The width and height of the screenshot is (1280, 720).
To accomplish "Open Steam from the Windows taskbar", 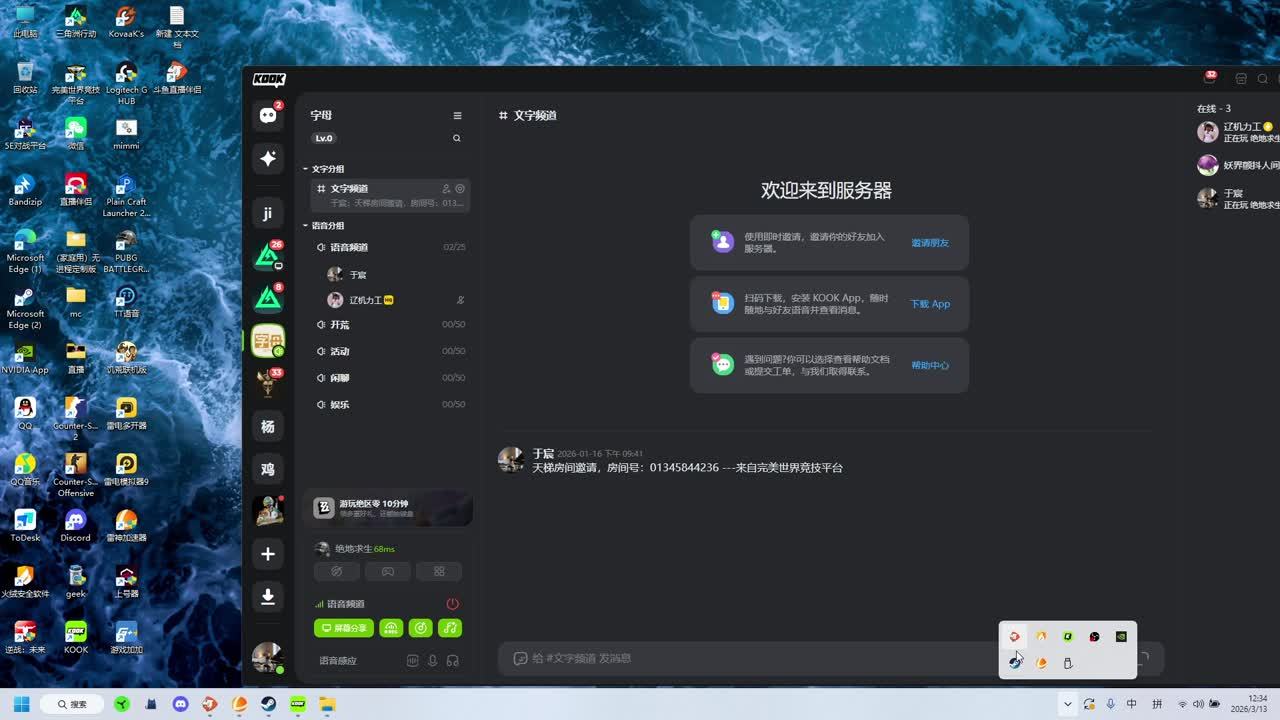I will tap(269, 704).
